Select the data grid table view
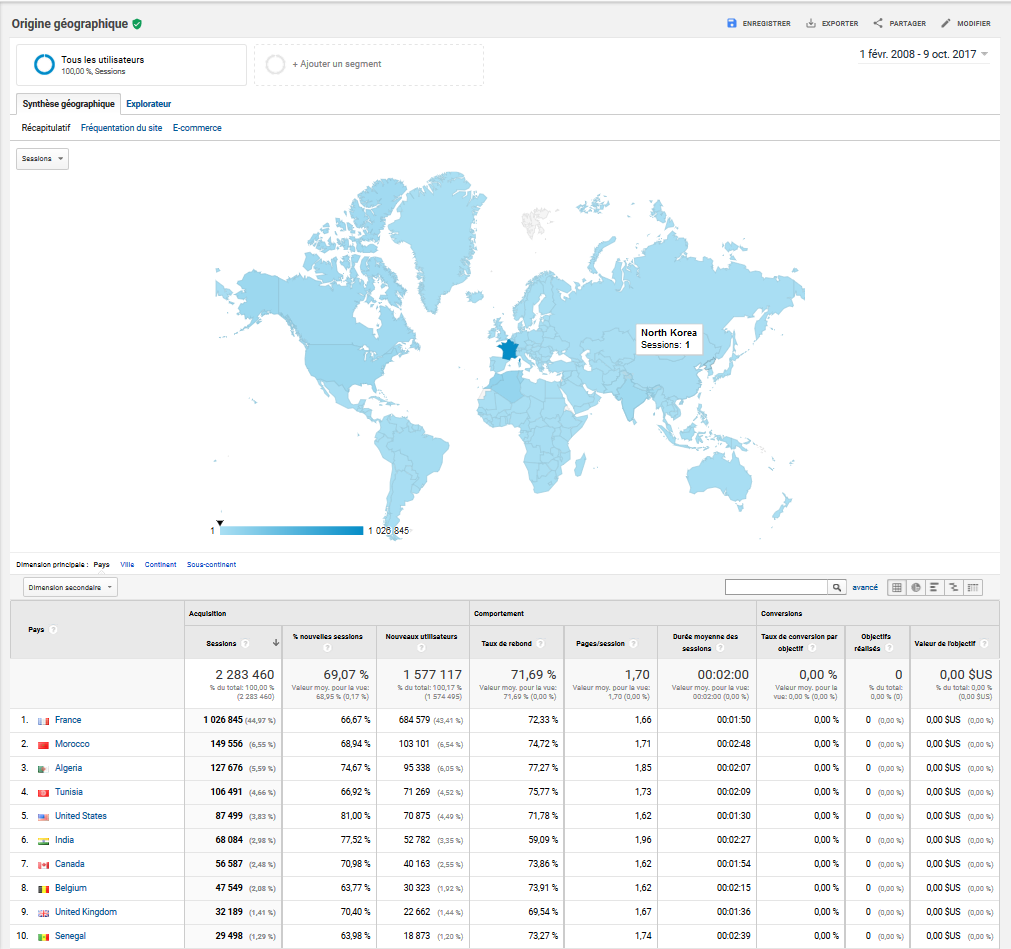1011x949 pixels. 897,587
